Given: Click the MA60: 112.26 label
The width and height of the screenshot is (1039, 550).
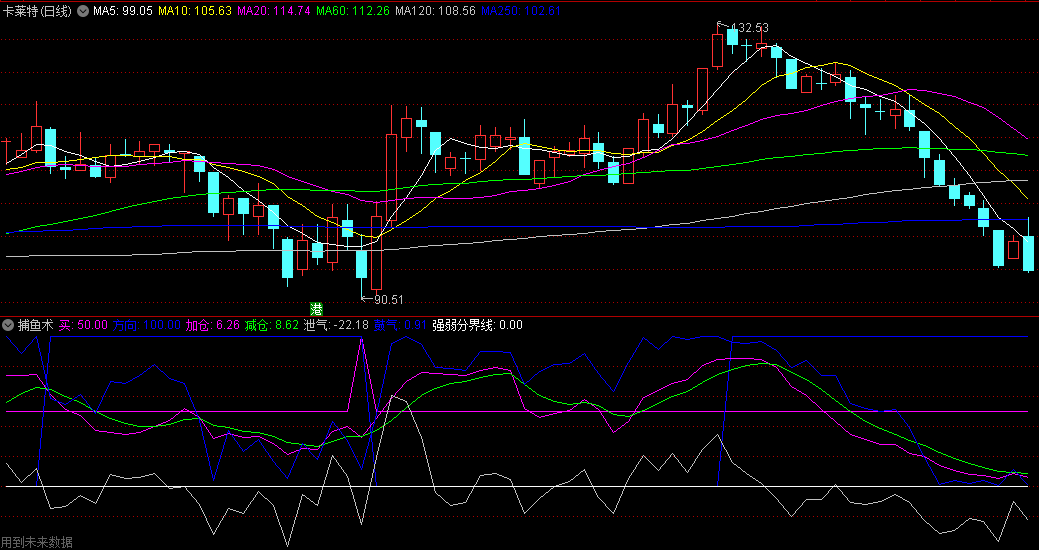Looking at the screenshot, I should pyautogui.click(x=353, y=11).
